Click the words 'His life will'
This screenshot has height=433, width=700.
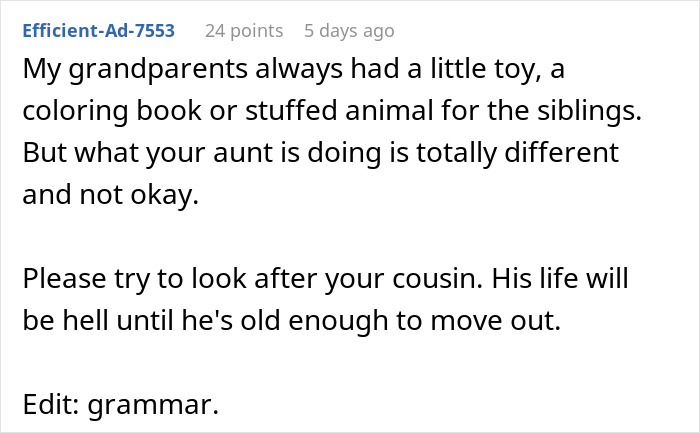tap(589, 279)
